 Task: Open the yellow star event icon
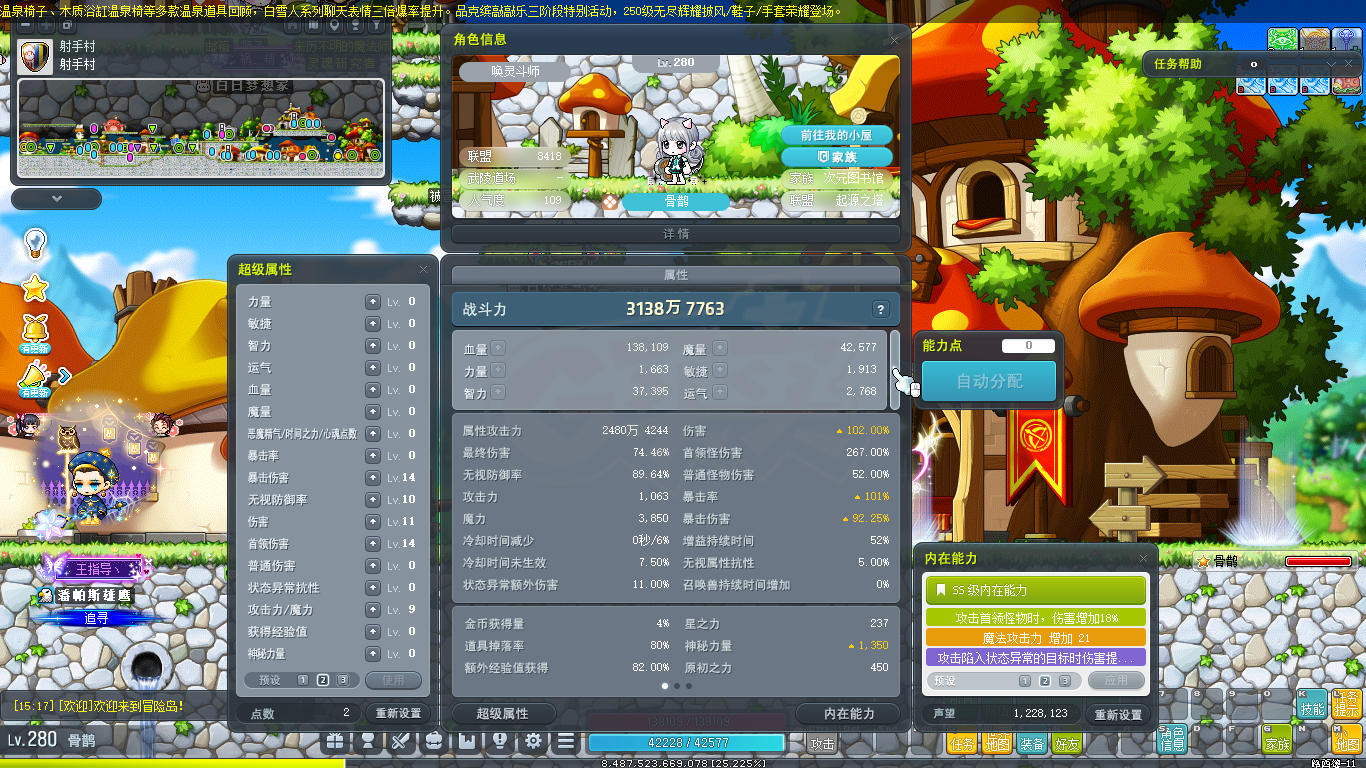(35, 288)
